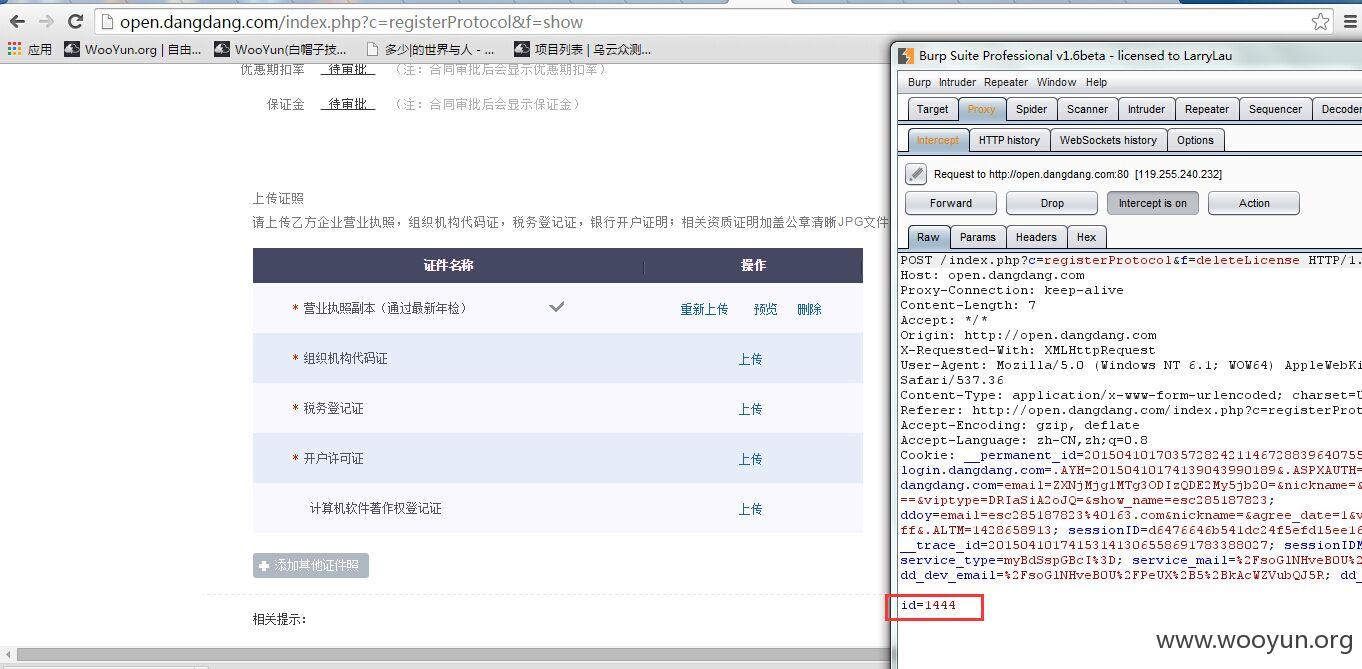
Task: Drop the intercepted request
Action: (1052, 203)
